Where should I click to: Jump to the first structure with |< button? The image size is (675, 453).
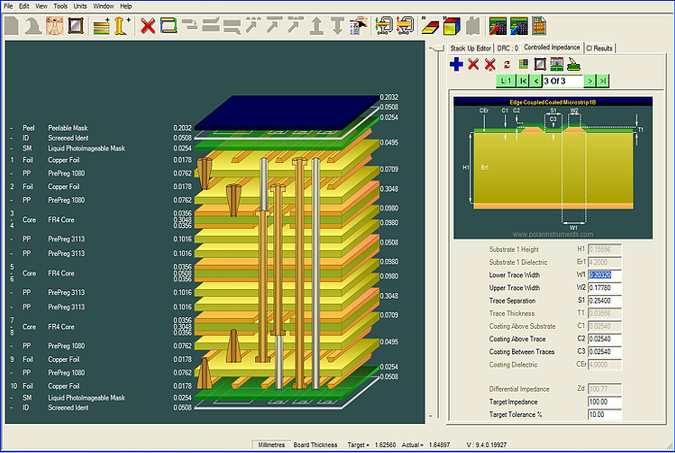(x=523, y=80)
